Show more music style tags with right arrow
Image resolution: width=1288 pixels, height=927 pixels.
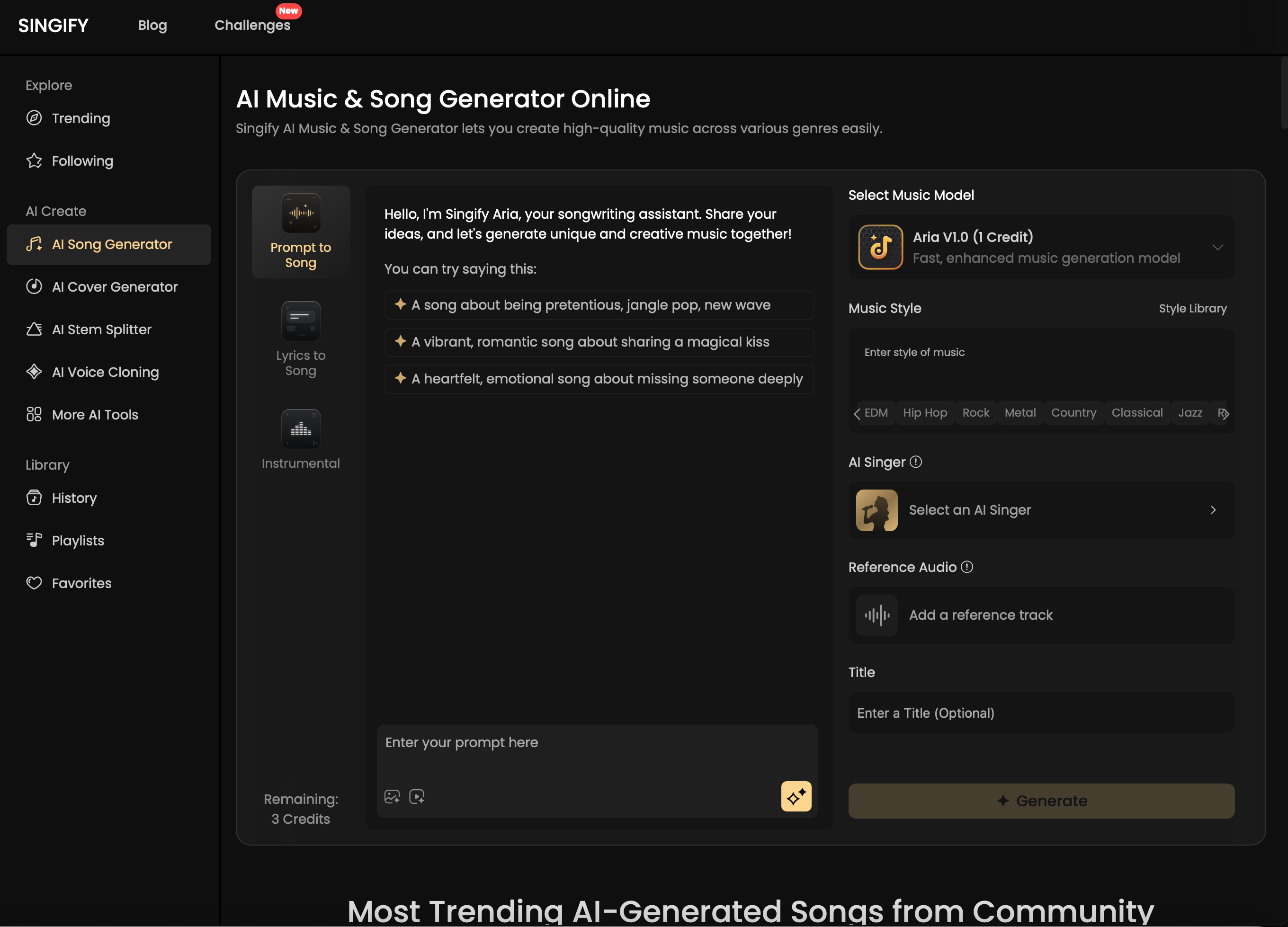[1225, 414]
